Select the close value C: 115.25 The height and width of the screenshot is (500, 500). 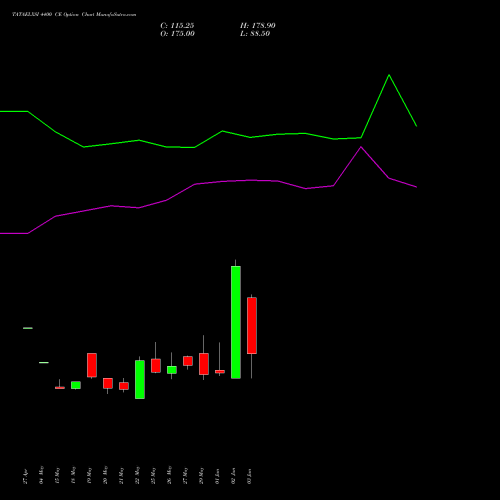[x=177, y=26]
